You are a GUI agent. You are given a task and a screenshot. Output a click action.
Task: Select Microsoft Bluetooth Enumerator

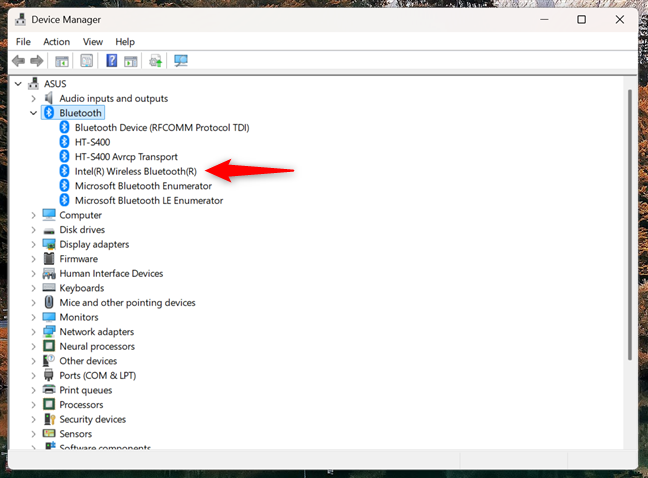click(143, 185)
